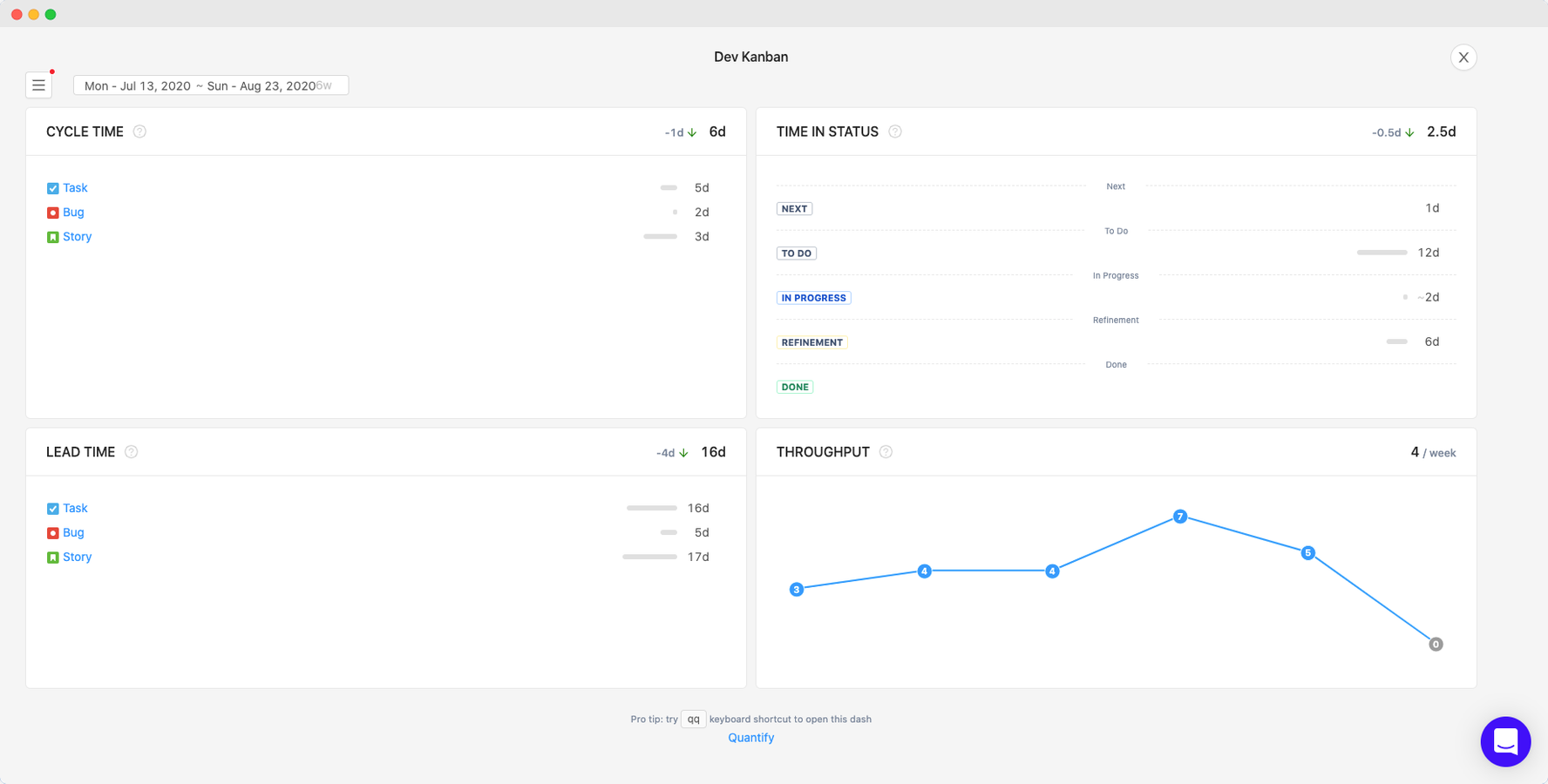Click second throughput point with value 4

1052,571
